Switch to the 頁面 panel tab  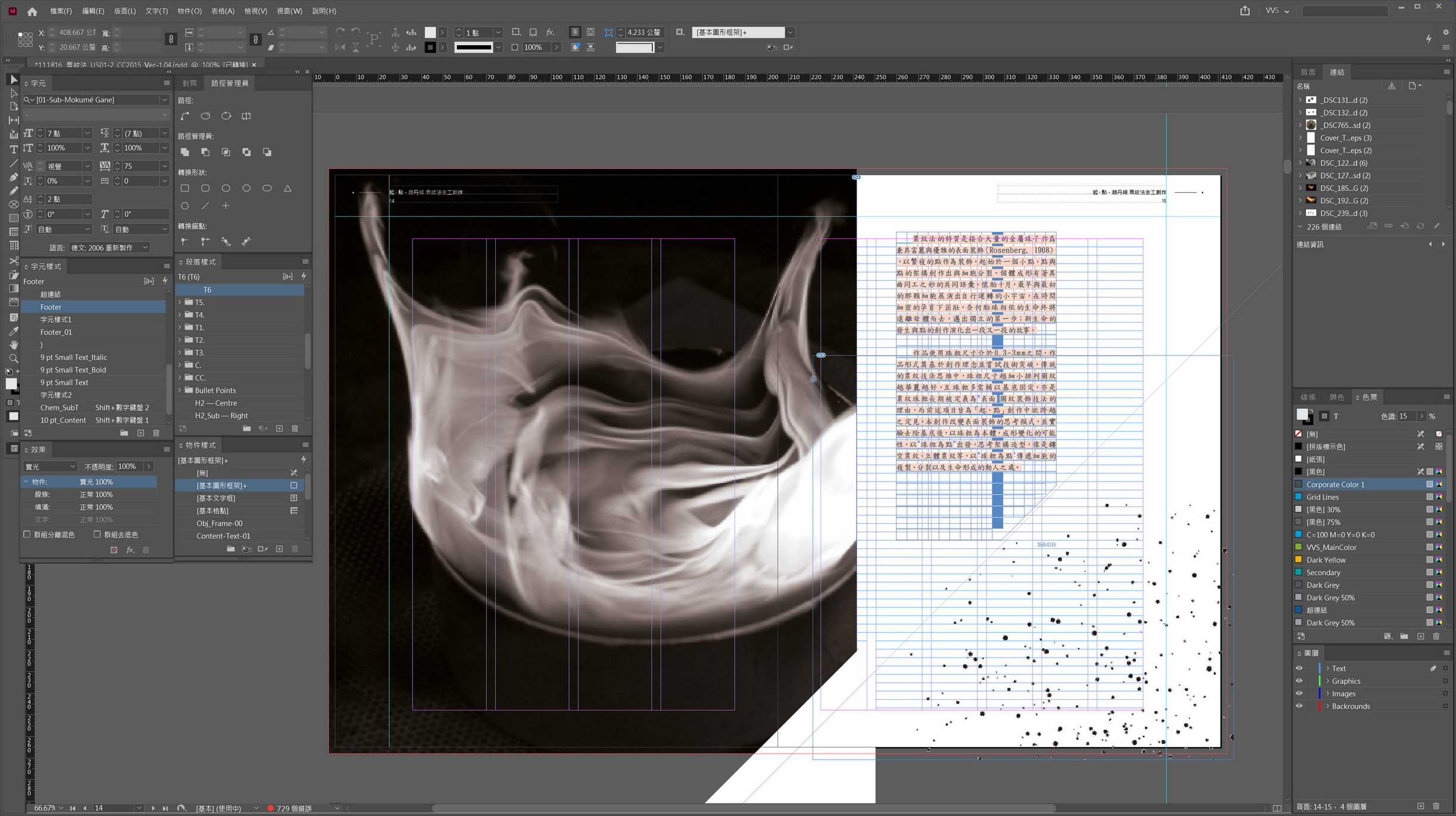tap(1308, 72)
